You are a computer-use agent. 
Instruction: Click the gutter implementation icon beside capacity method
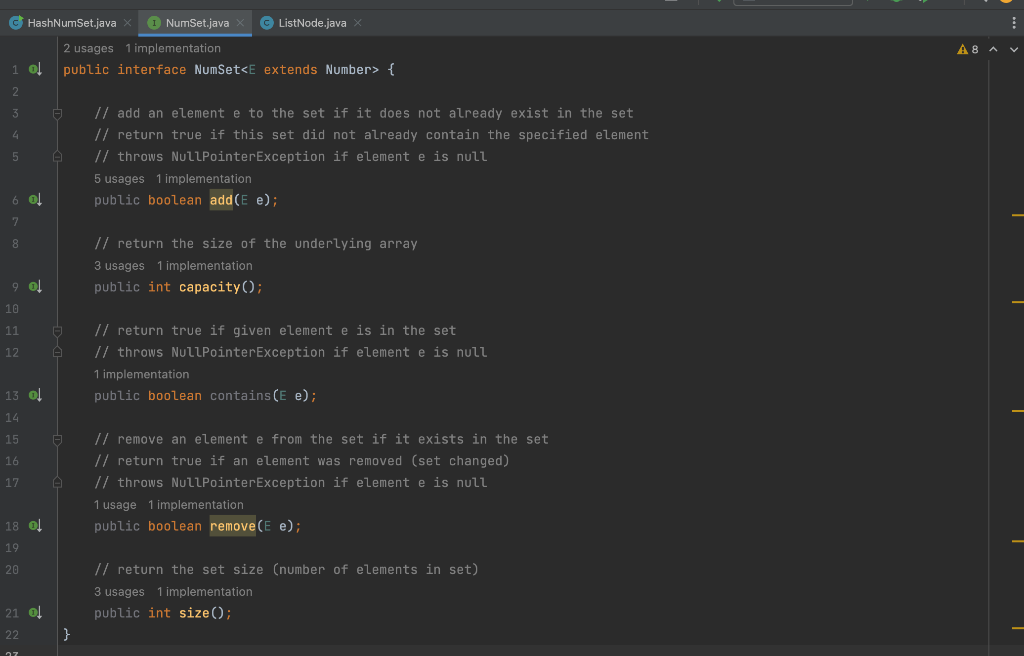point(35,287)
